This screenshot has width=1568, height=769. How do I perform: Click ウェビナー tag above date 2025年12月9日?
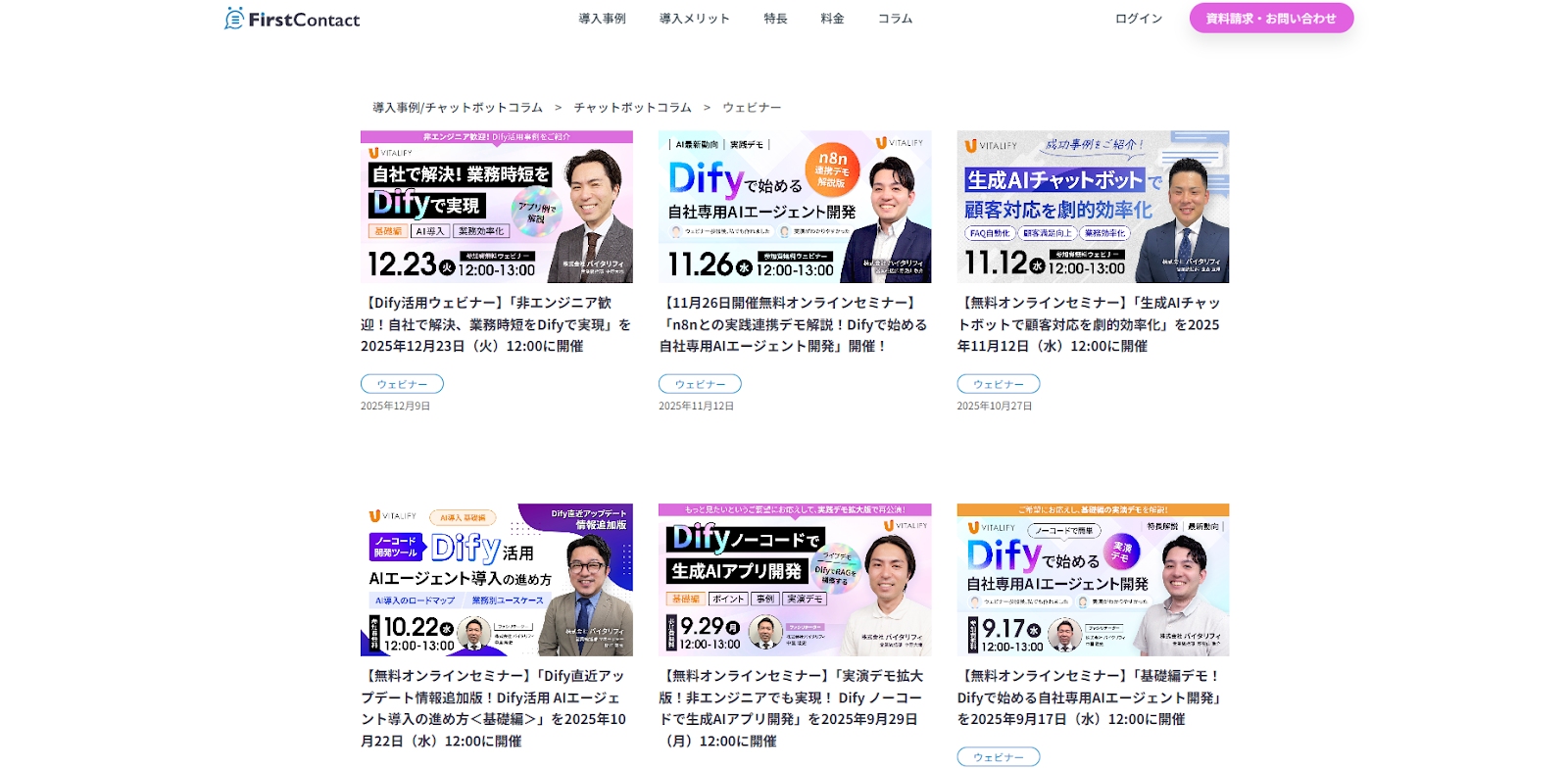click(x=402, y=384)
